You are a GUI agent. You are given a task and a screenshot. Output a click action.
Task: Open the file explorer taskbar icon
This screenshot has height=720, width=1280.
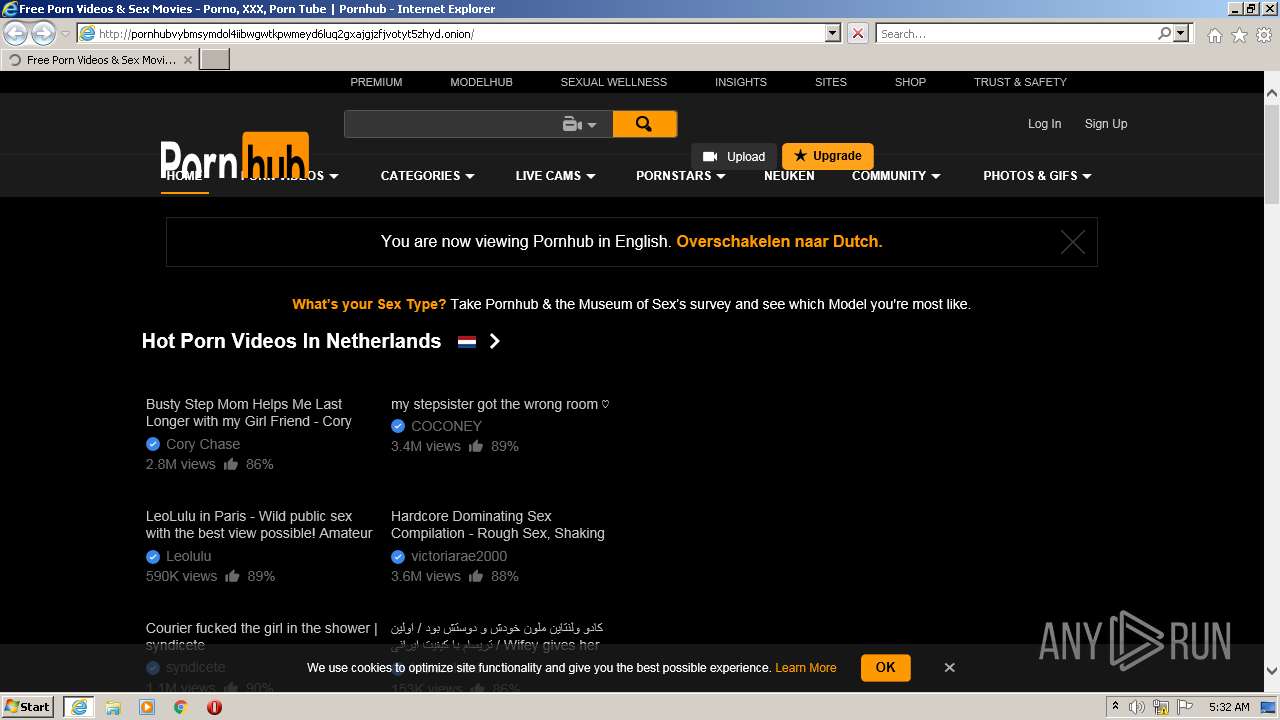(x=113, y=707)
